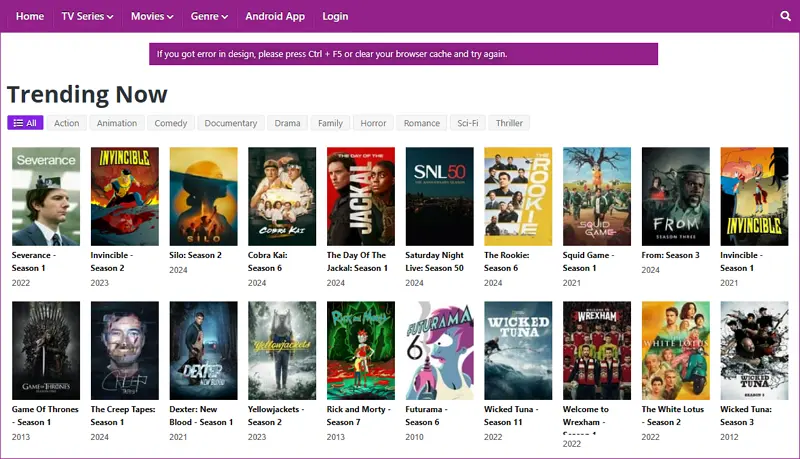Image resolution: width=800 pixels, height=459 pixels.
Task: Click the 'Silo: Season 2' title link
Action: click(x=195, y=255)
